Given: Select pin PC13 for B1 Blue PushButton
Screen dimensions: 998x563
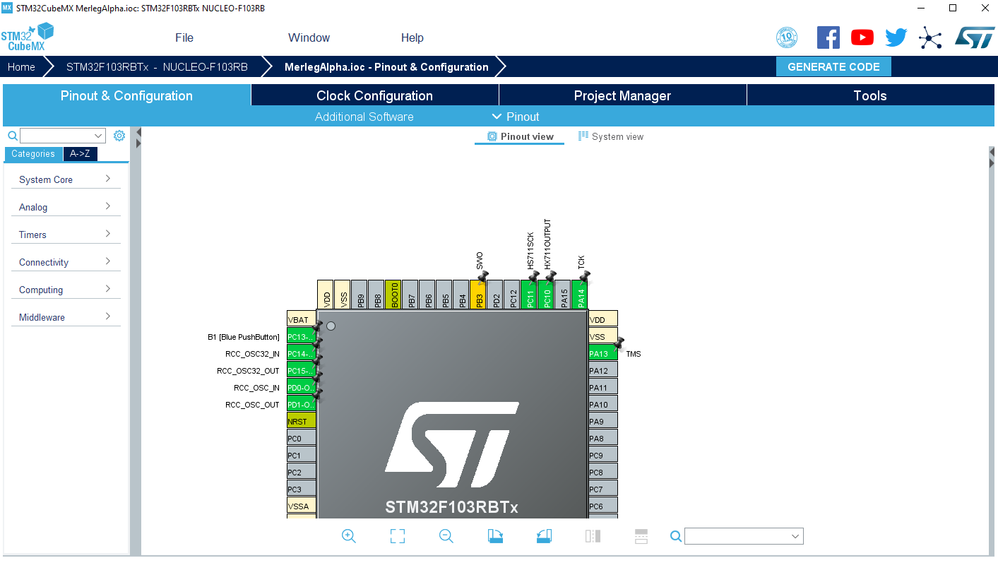Looking at the screenshot, I should pos(301,337).
